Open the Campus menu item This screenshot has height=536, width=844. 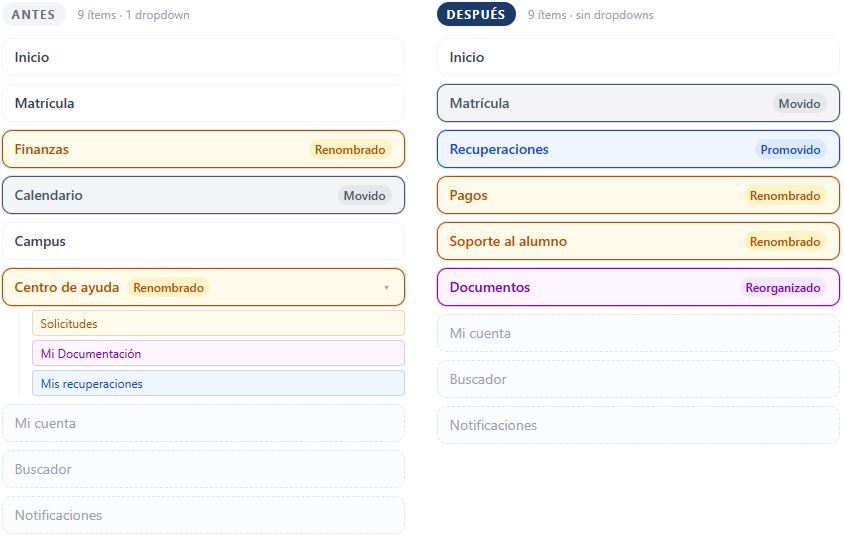[203, 241]
